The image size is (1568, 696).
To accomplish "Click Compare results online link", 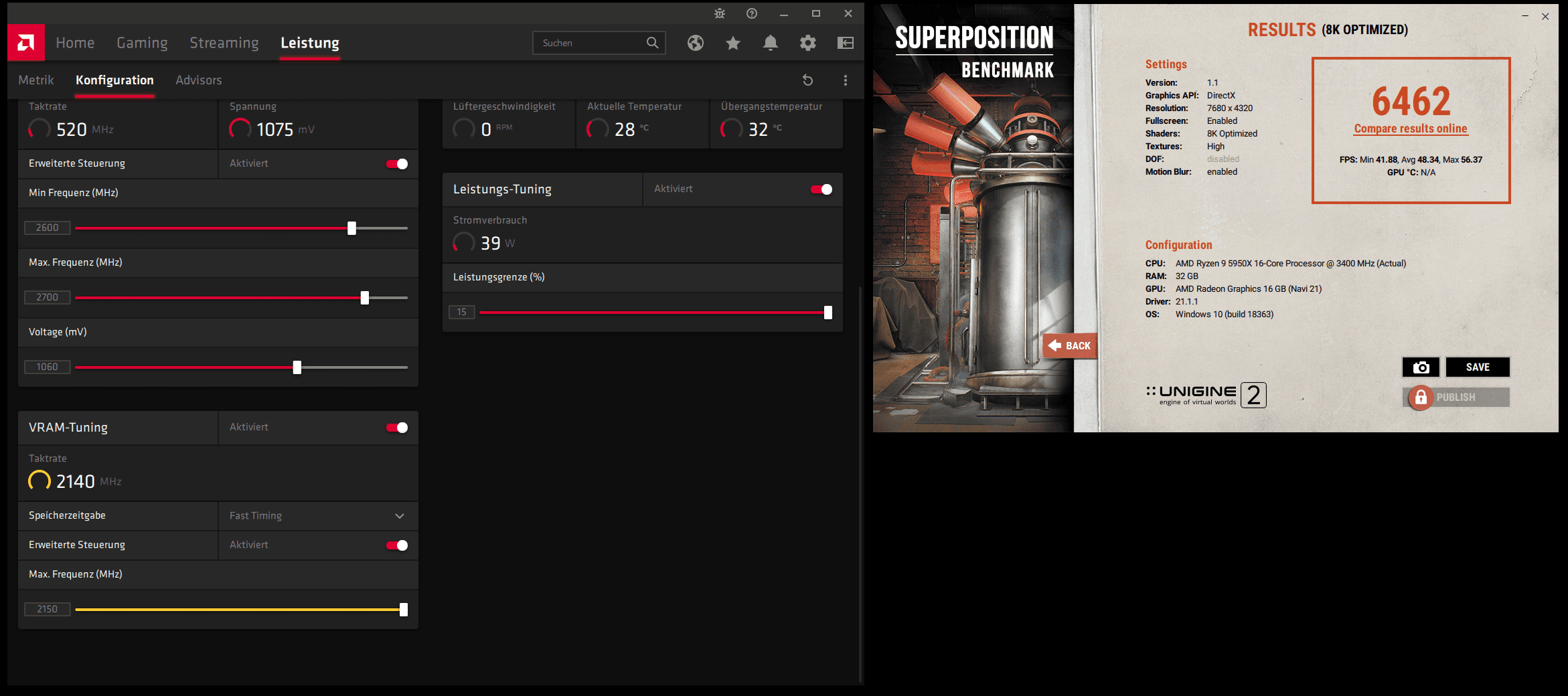I will coord(1411,128).
